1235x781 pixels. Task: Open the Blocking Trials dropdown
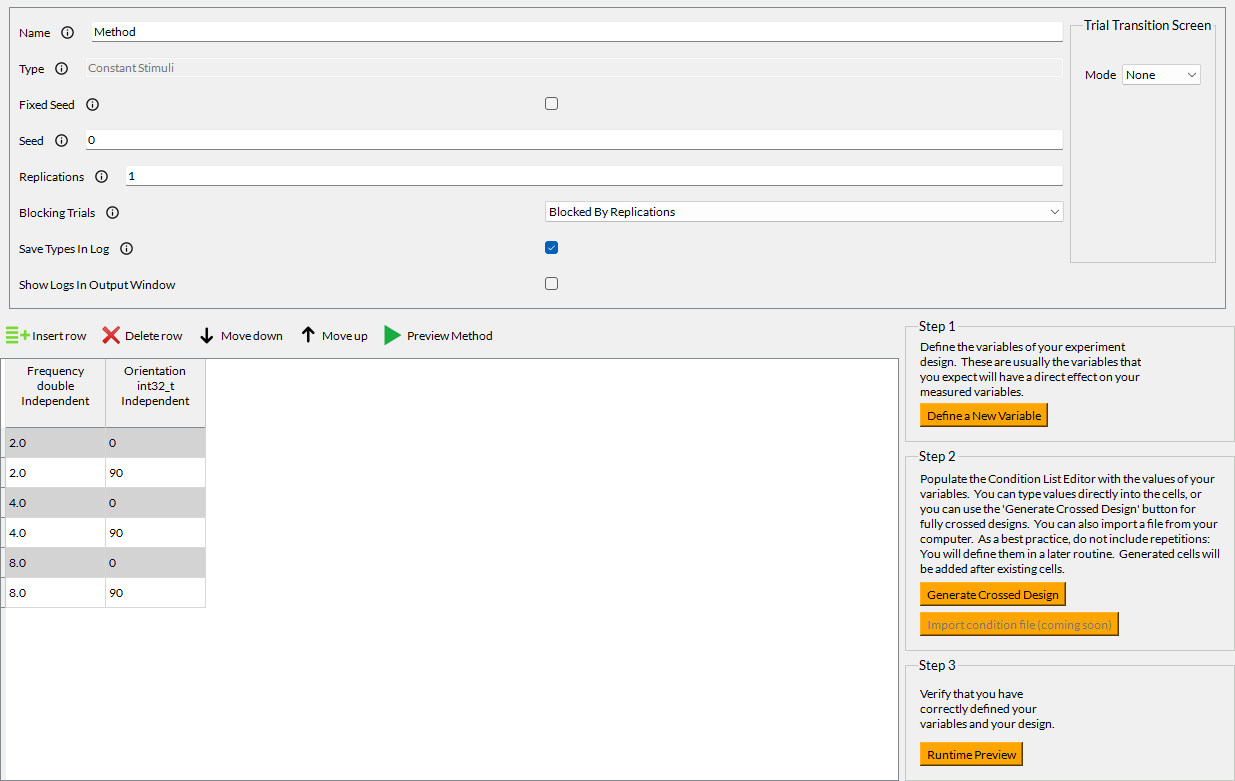click(804, 212)
